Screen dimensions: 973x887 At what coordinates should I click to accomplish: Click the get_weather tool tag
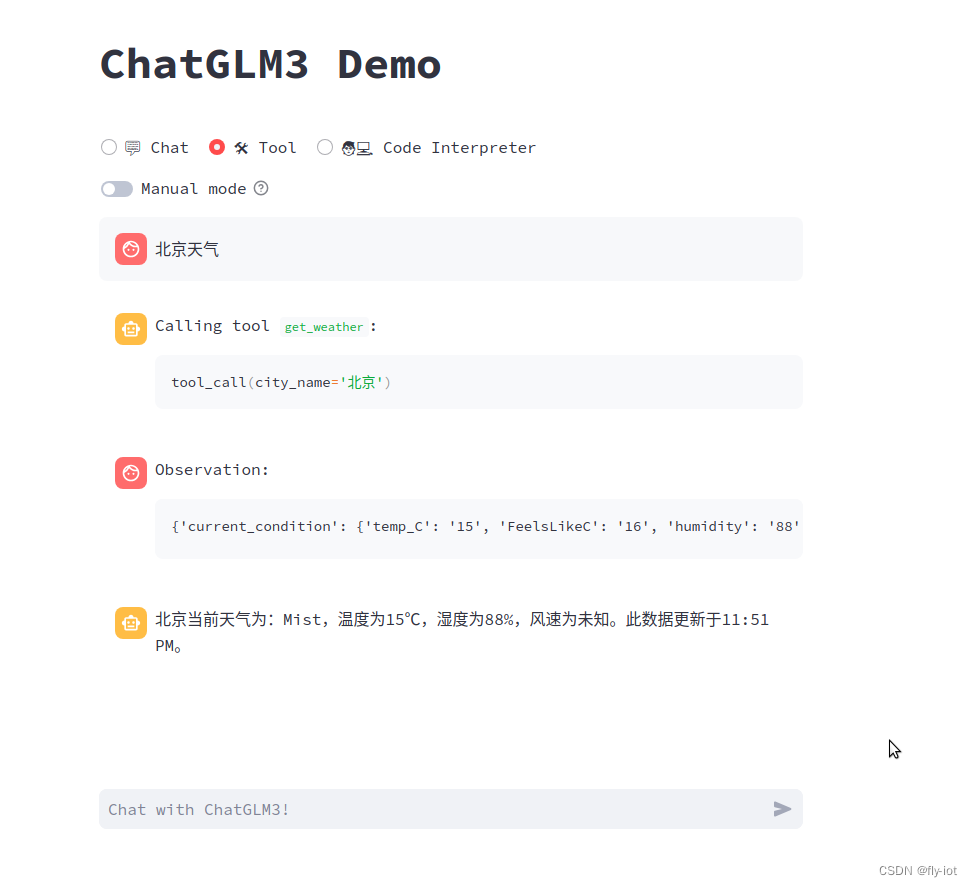click(x=323, y=326)
